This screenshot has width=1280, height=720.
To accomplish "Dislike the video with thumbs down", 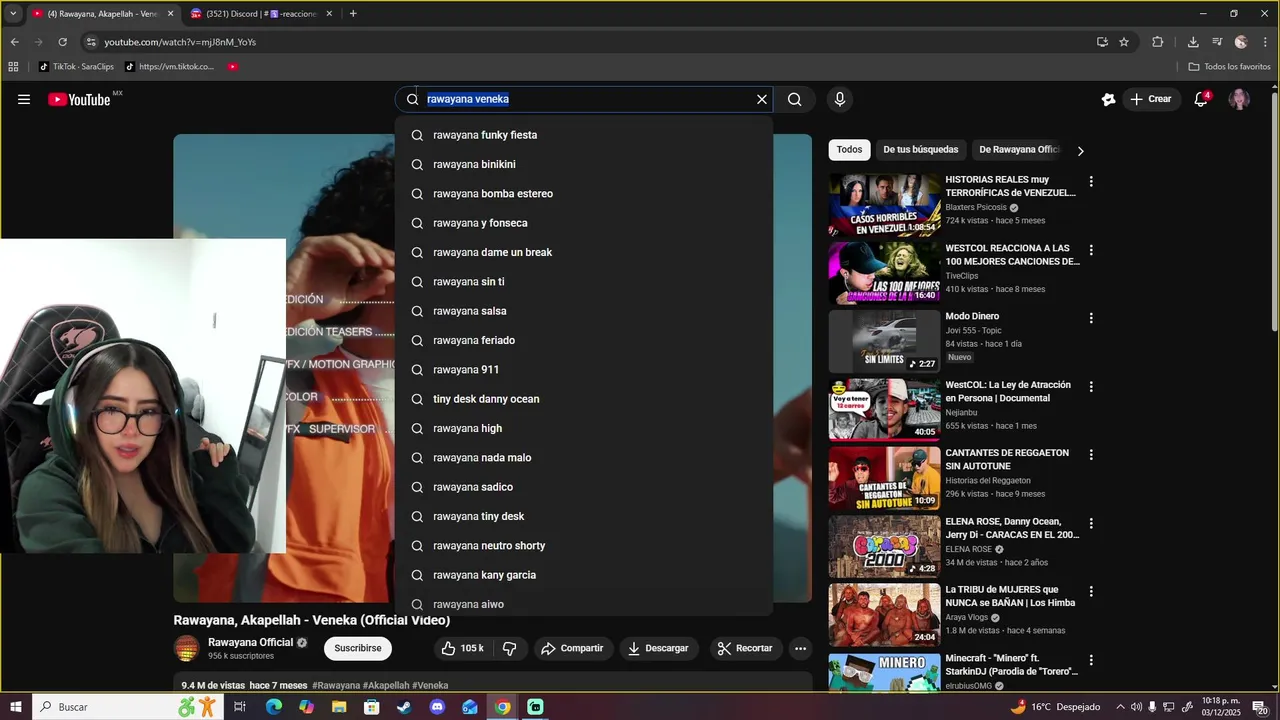I will (x=509, y=648).
